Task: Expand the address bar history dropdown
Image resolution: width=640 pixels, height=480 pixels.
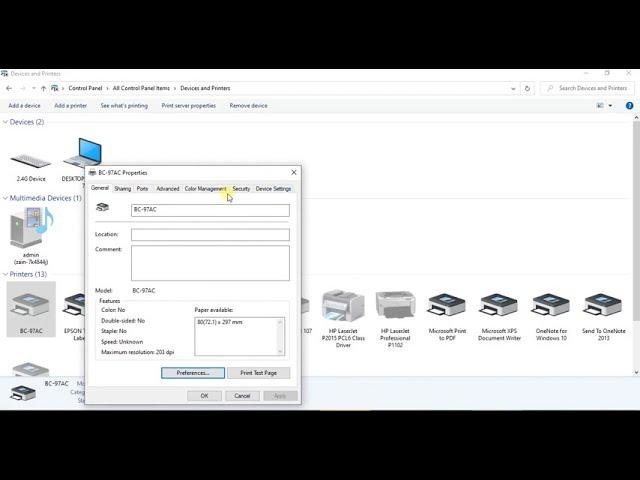Action: tap(513, 89)
